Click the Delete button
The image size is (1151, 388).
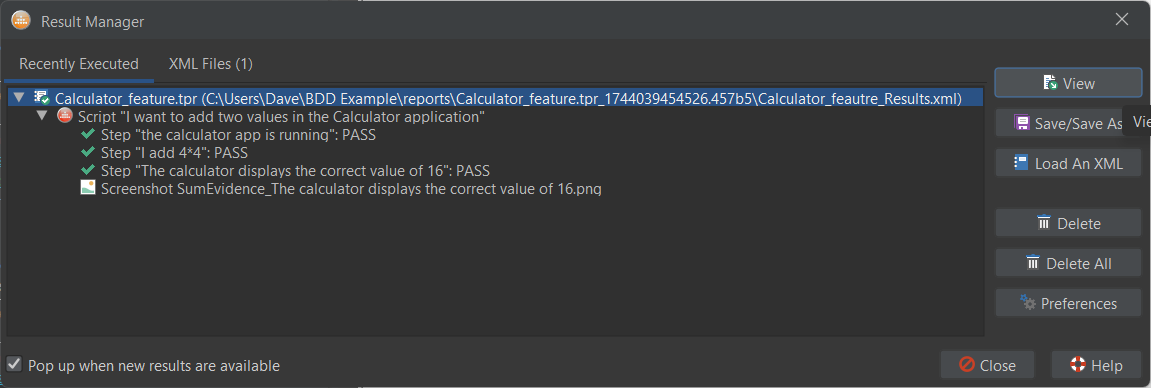point(1068,223)
